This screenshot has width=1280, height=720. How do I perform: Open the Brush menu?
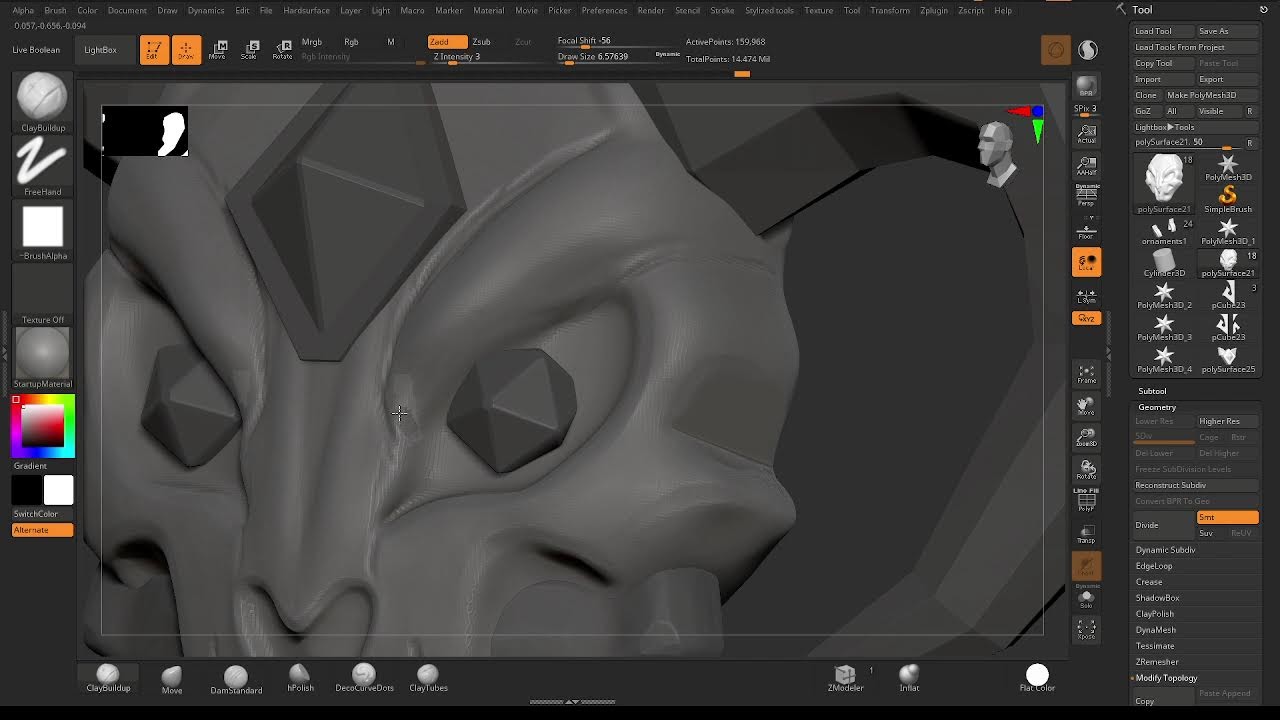coord(55,10)
